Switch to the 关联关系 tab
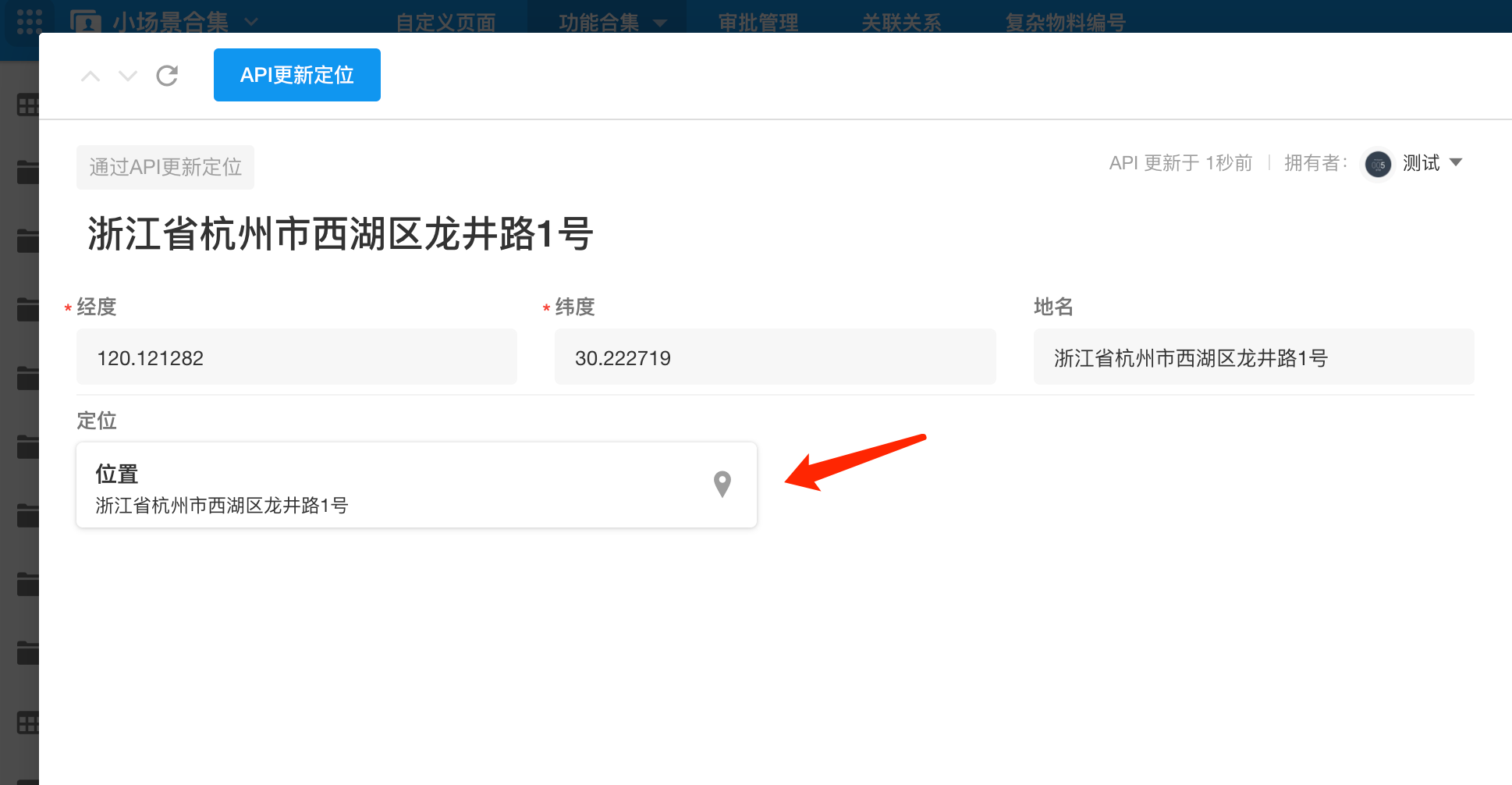The height and width of the screenshot is (785, 1512). tap(901, 23)
